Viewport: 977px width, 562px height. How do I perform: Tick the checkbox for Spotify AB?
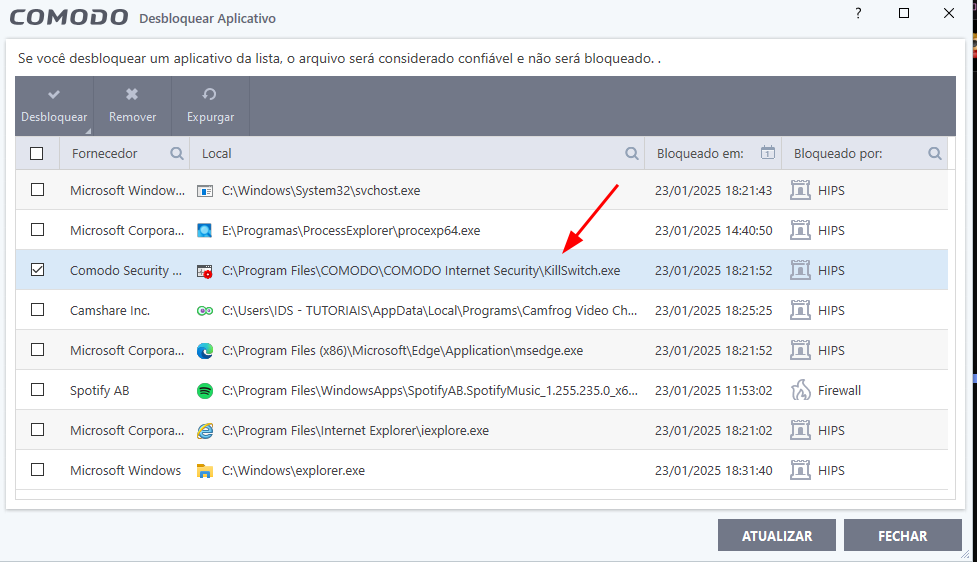click(37, 390)
